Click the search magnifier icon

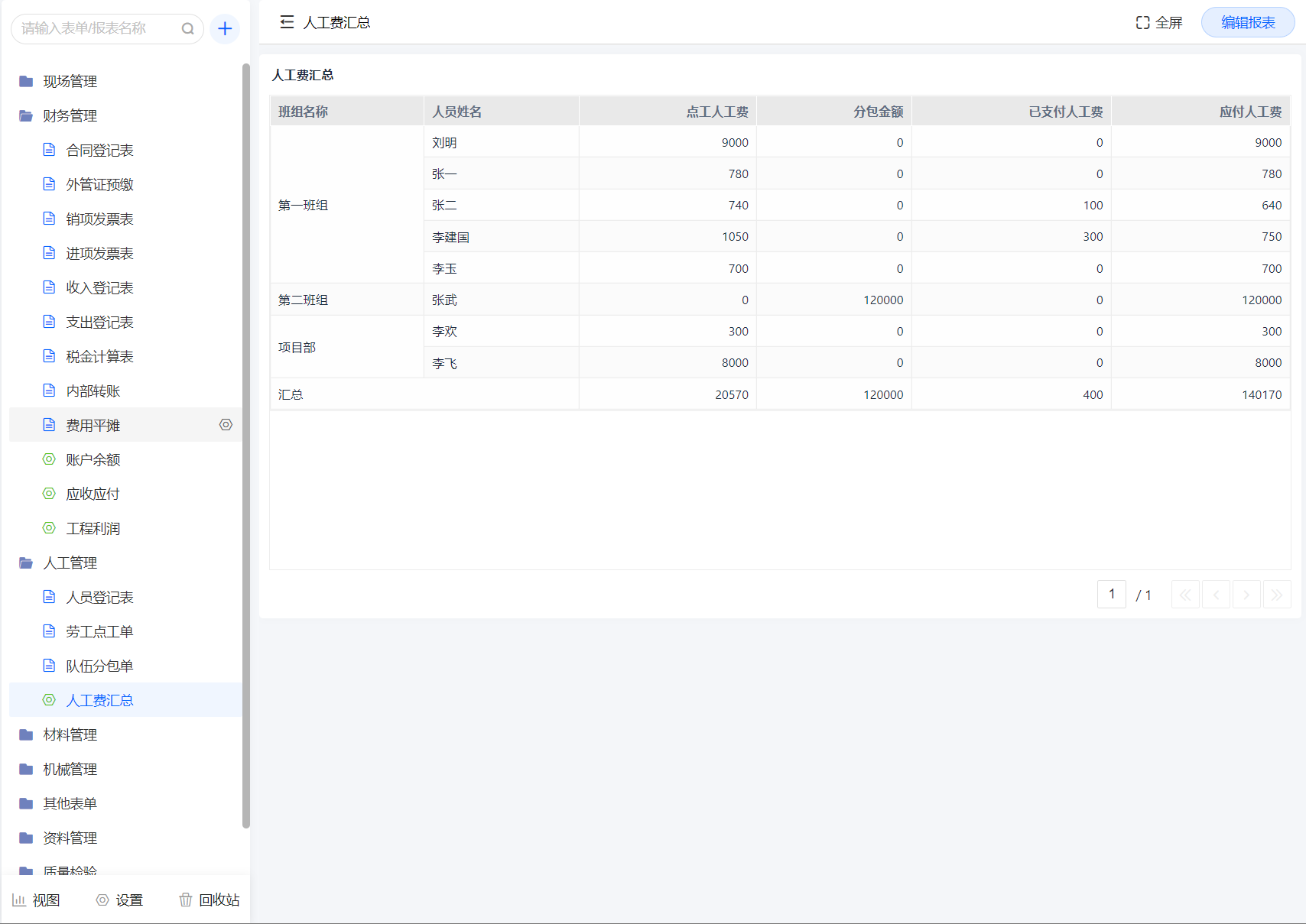click(x=187, y=29)
